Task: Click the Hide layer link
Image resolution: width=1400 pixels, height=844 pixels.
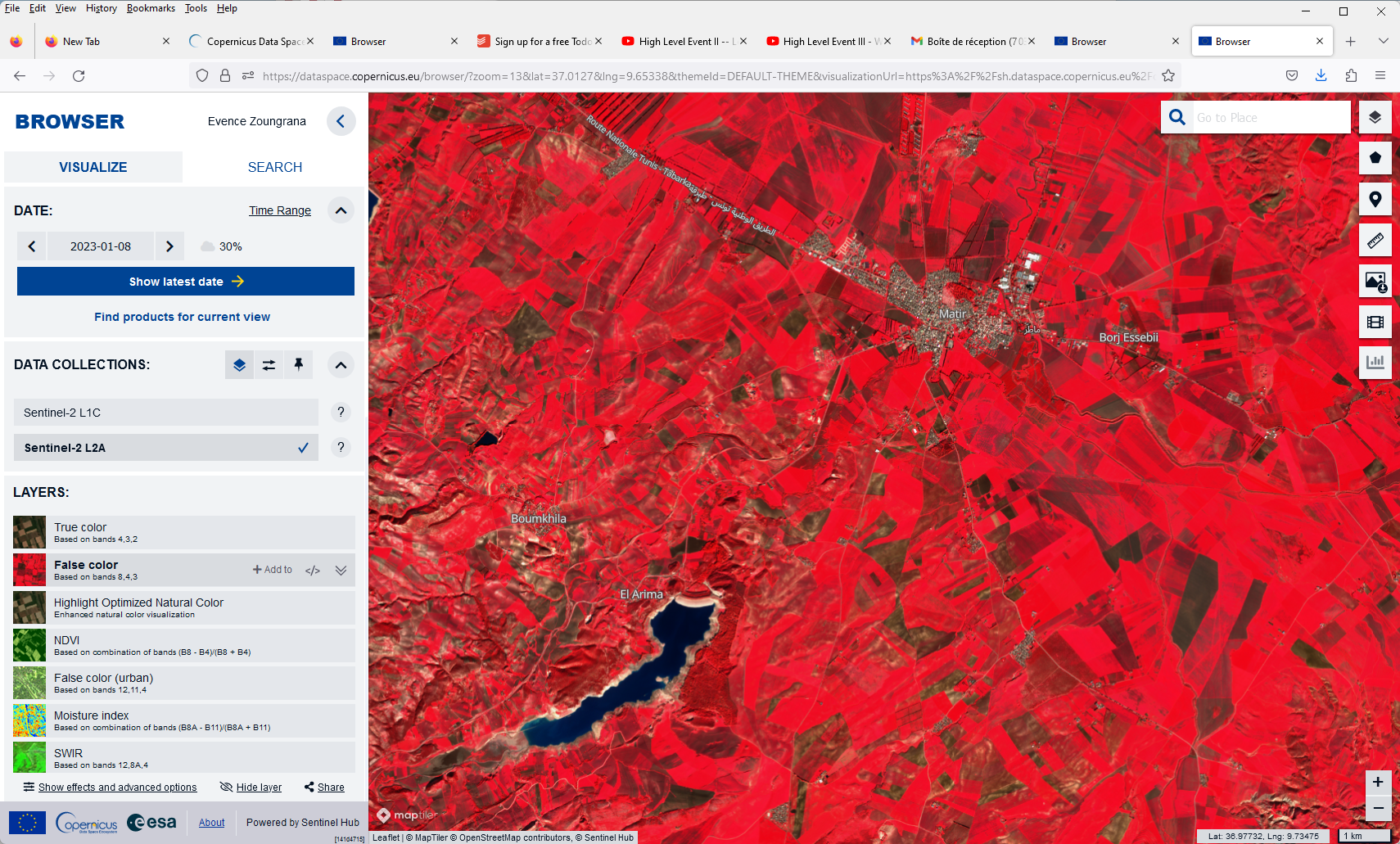Action: coord(251,788)
